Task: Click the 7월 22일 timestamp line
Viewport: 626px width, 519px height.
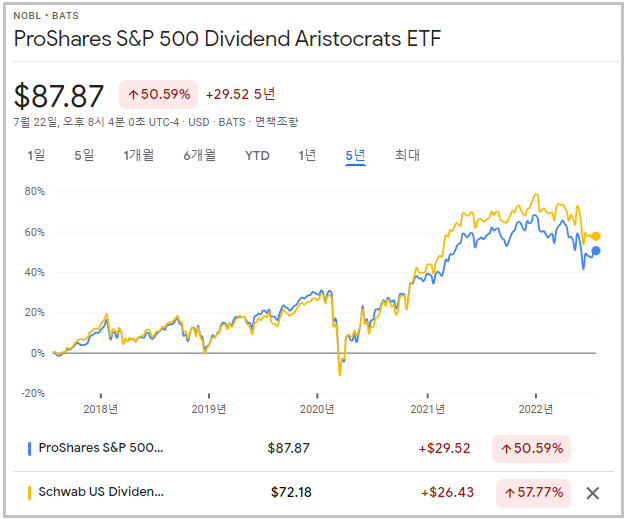Action: (156, 121)
